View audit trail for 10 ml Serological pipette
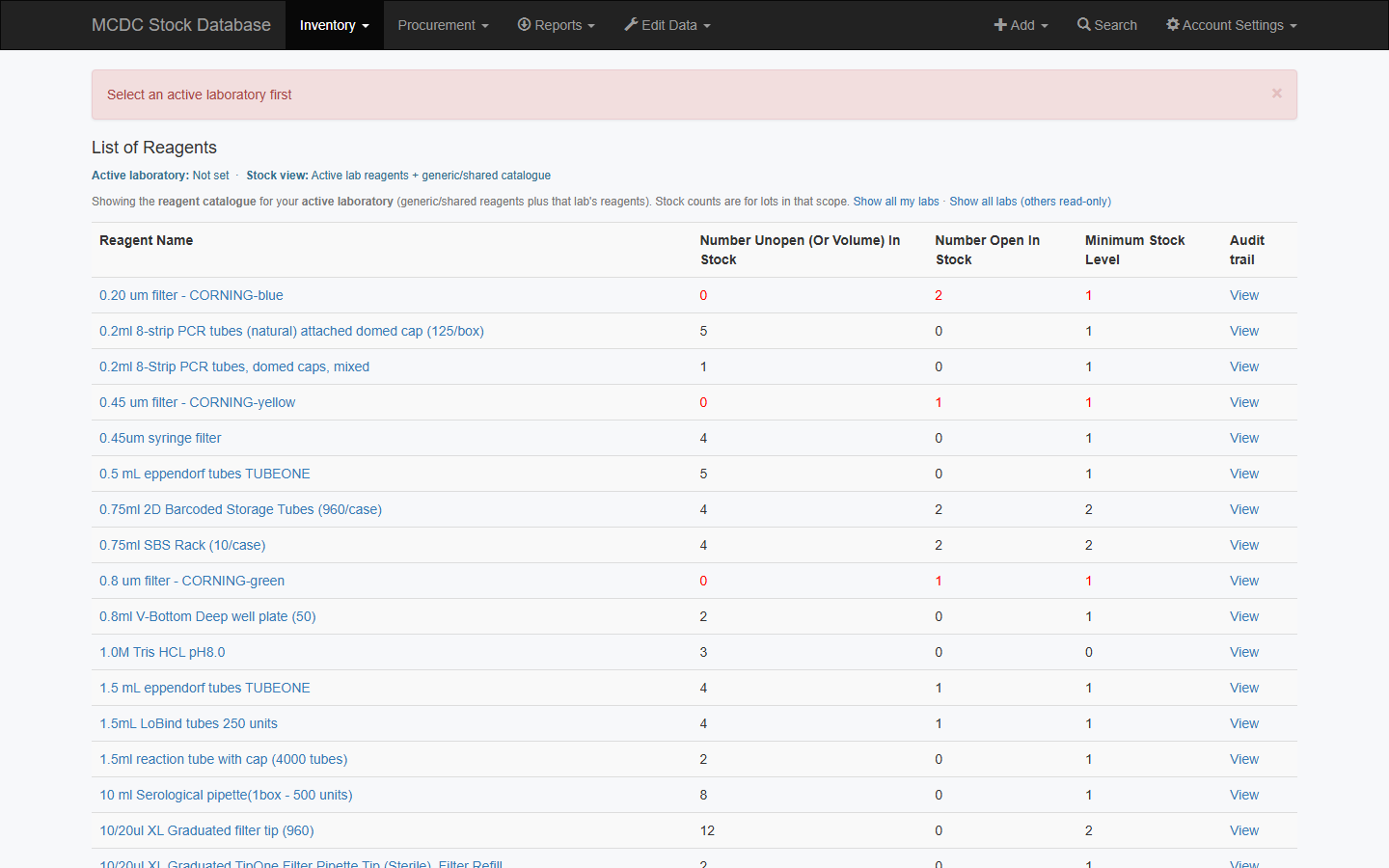Screen dimensions: 1389x868 tap(1244, 795)
